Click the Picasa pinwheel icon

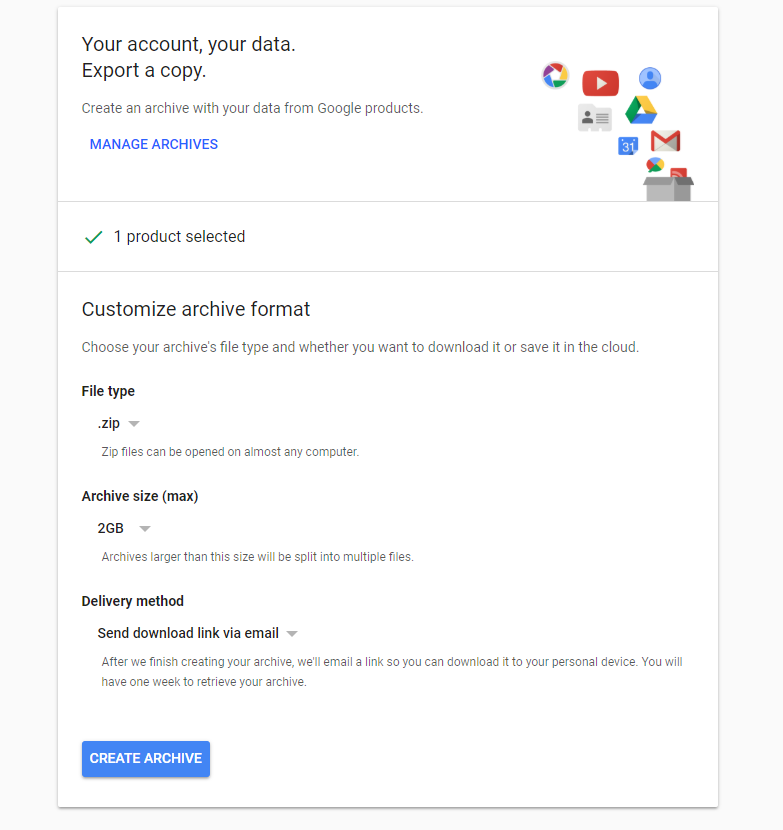pyautogui.click(x=555, y=75)
